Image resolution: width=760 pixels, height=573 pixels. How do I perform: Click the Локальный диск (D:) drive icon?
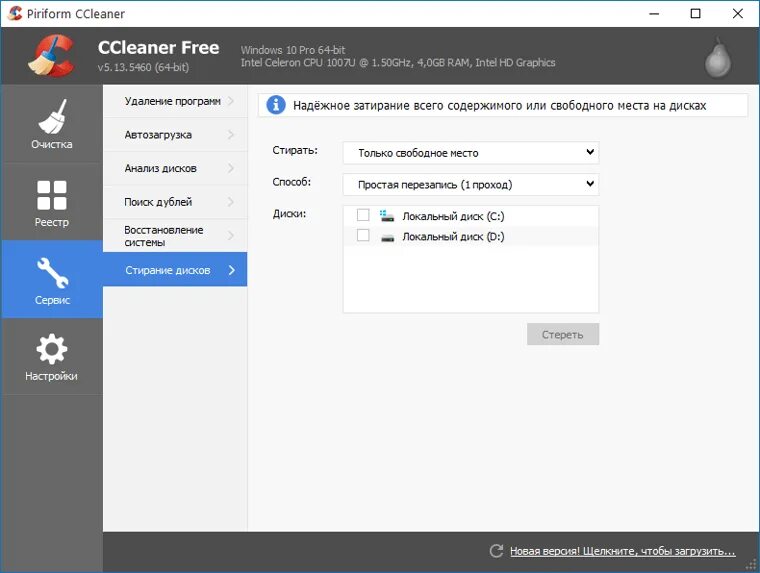(387, 238)
